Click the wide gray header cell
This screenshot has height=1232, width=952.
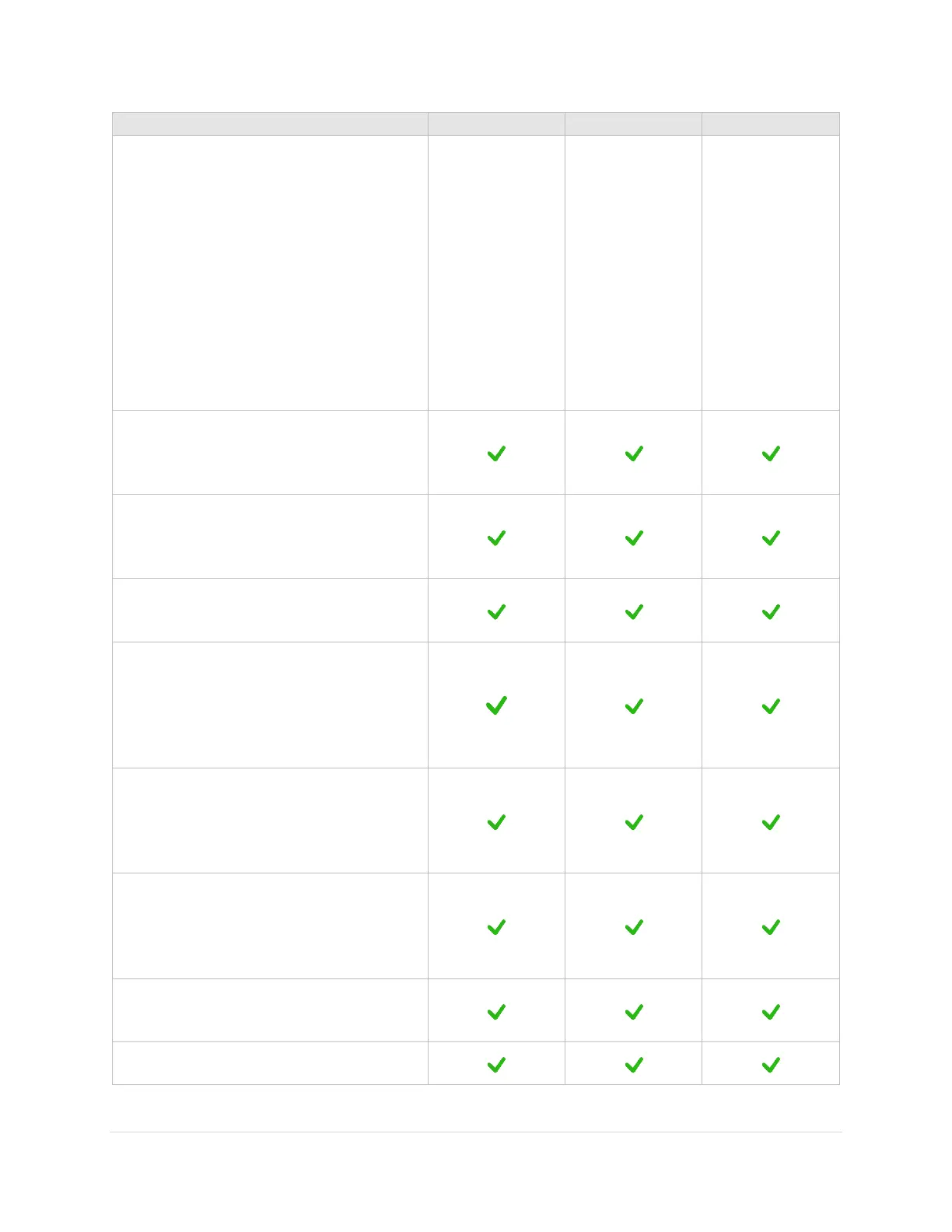tap(270, 124)
